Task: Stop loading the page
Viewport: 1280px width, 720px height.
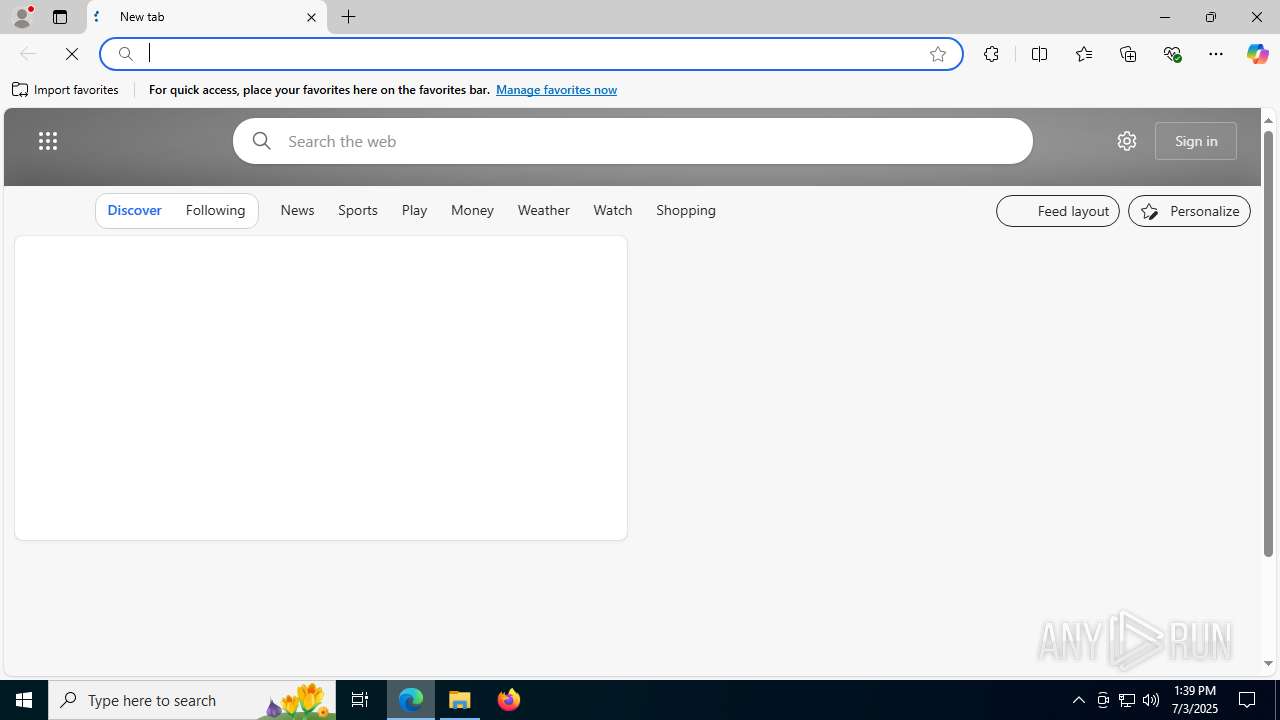Action: (x=72, y=54)
